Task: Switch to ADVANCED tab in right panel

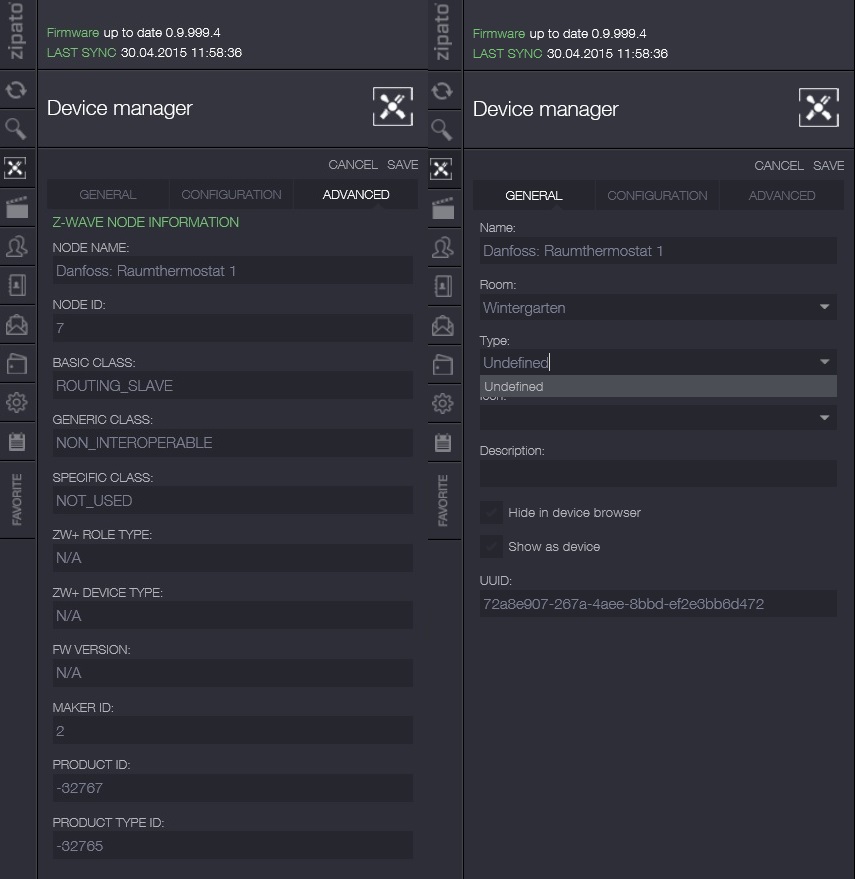Action: (x=781, y=196)
